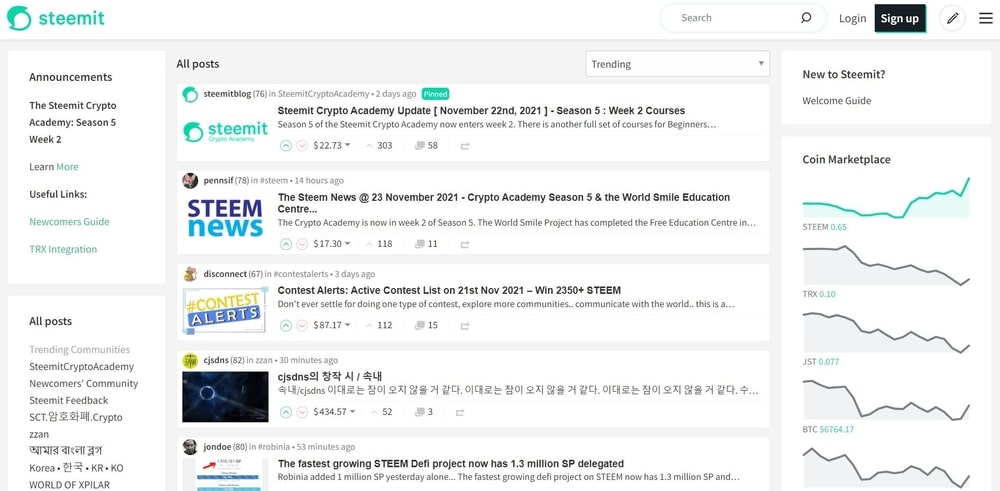Open comments icon showing 3
1000x491 pixels.
pyautogui.click(x=420, y=412)
